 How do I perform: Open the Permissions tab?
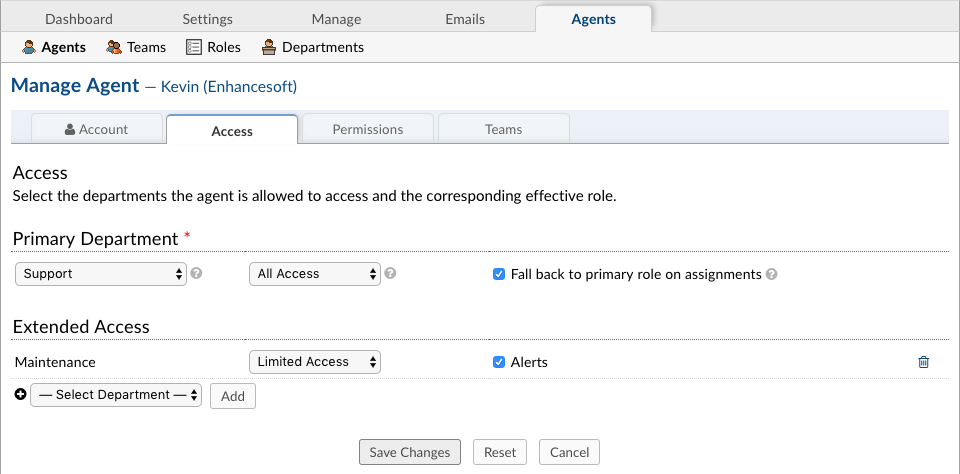pyautogui.click(x=368, y=129)
